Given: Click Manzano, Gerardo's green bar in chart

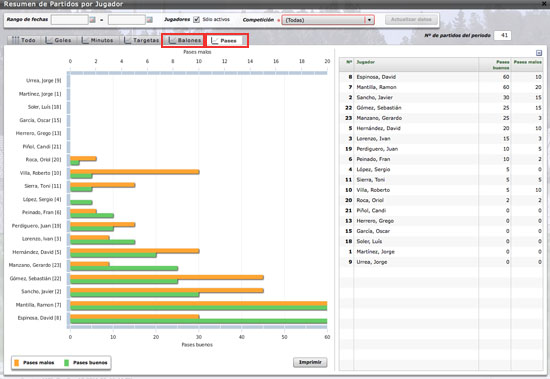Looking at the screenshot, I should pyautogui.click(x=124, y=268).
